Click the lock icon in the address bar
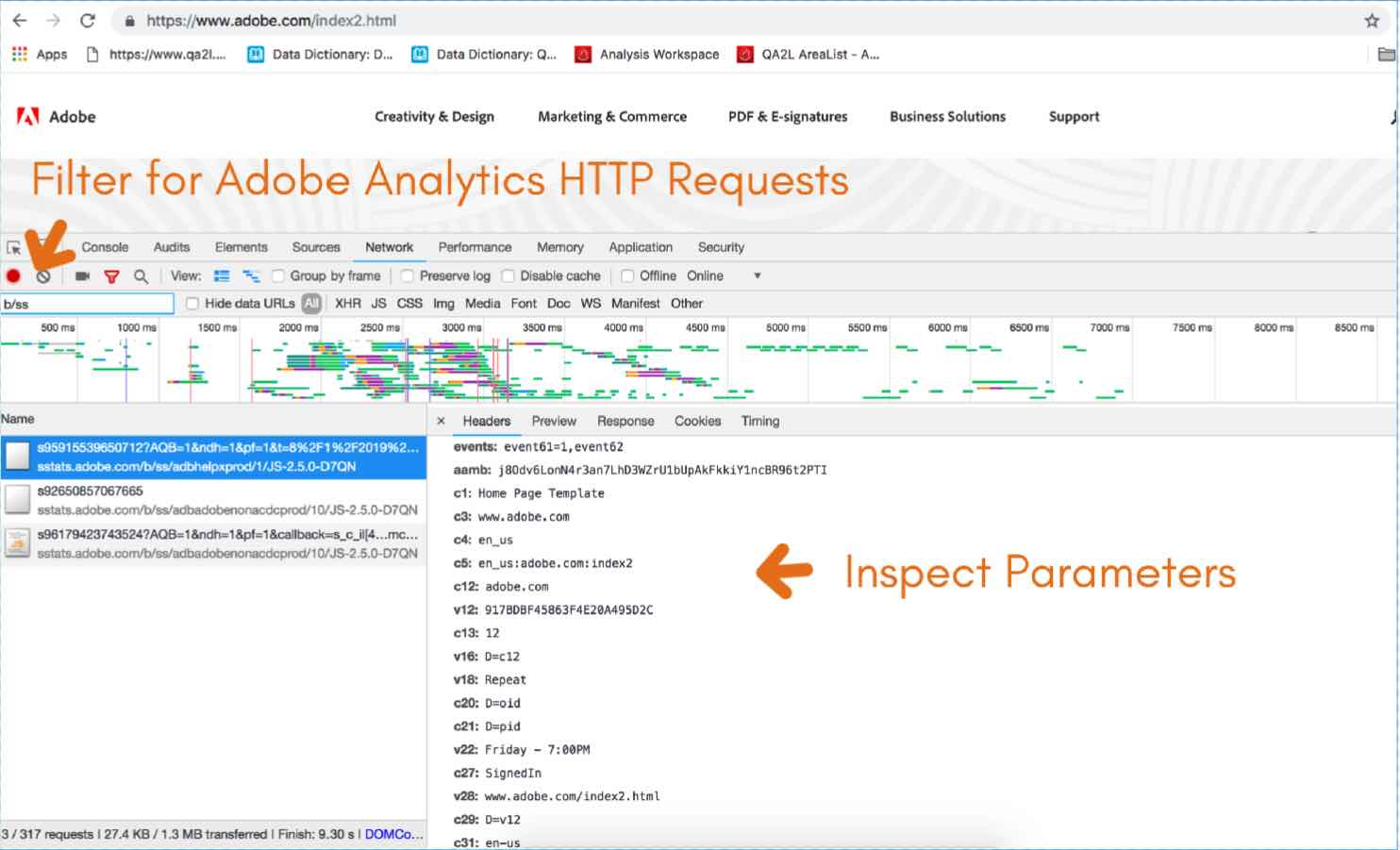1400x850 pixels. [129, 21]
